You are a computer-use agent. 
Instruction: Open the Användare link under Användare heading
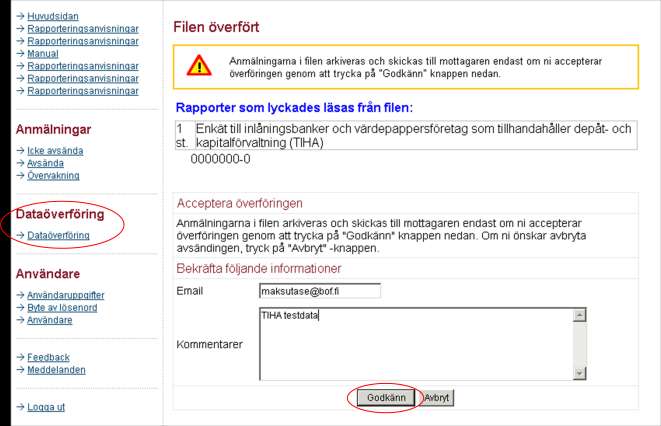(49, 320)
